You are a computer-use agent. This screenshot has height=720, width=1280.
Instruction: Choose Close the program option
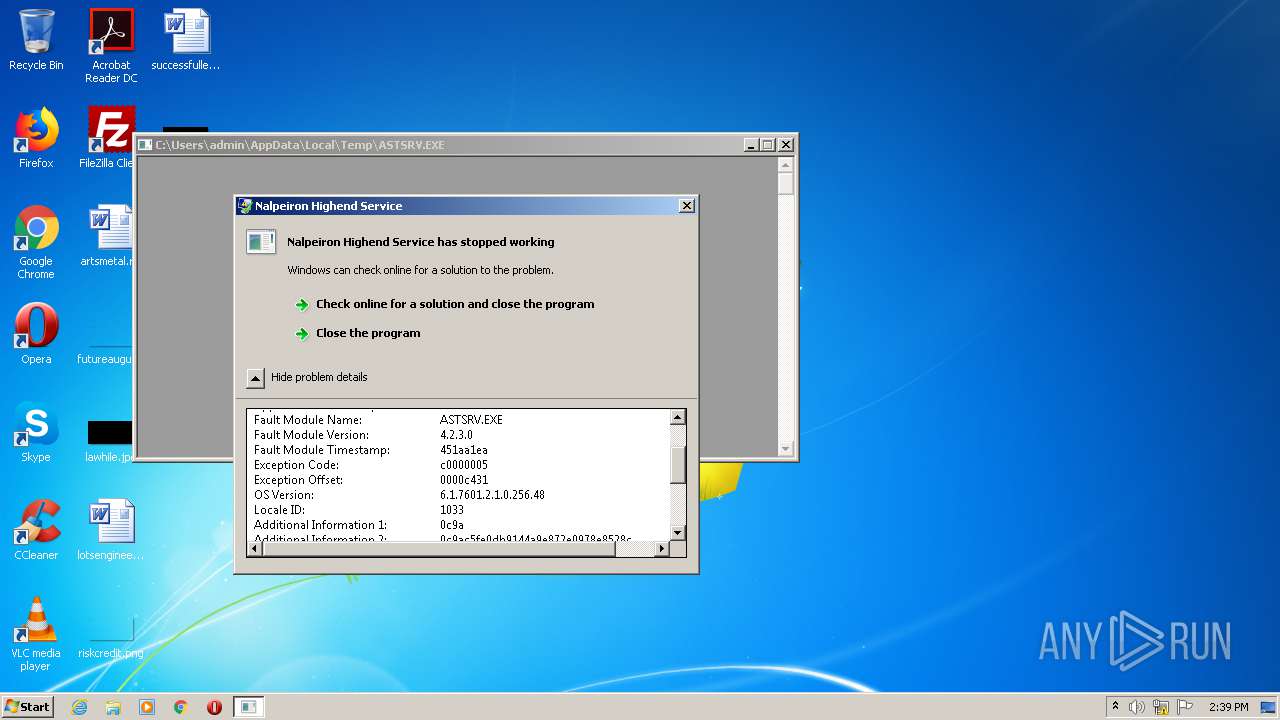pyautogui.click(x=368, y=333)
